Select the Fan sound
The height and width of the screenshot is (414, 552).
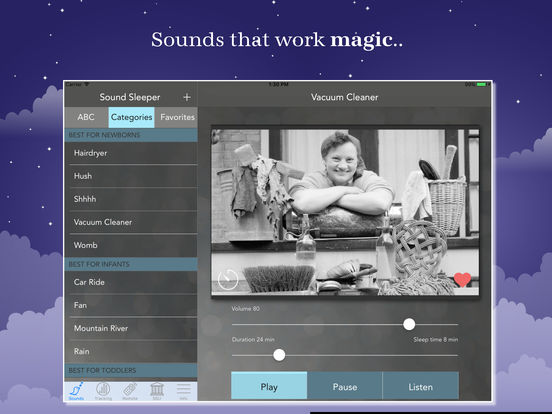click(131, 305)
